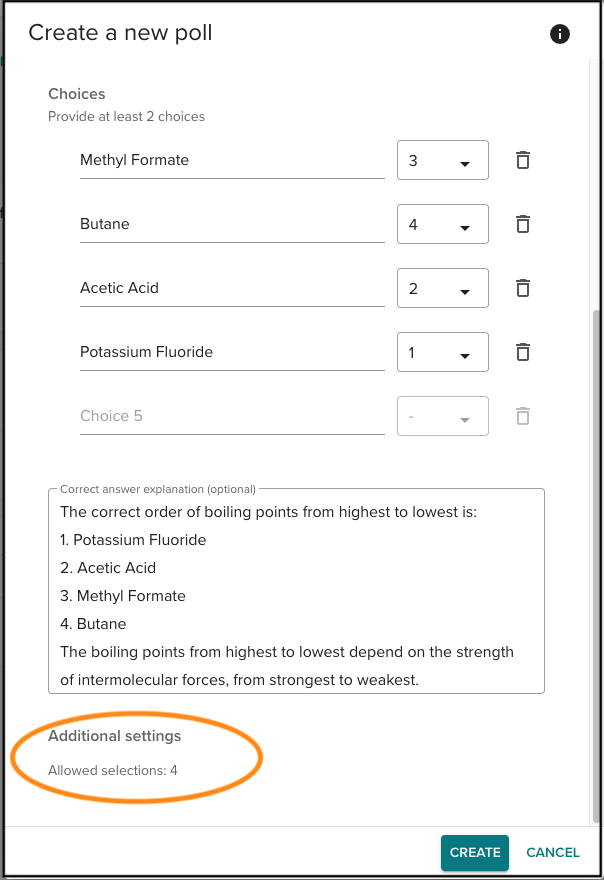The image size is (604, 880).
Task: Delete the Potassium Fluoride choice with its trash icon
Action: [522, 351]
